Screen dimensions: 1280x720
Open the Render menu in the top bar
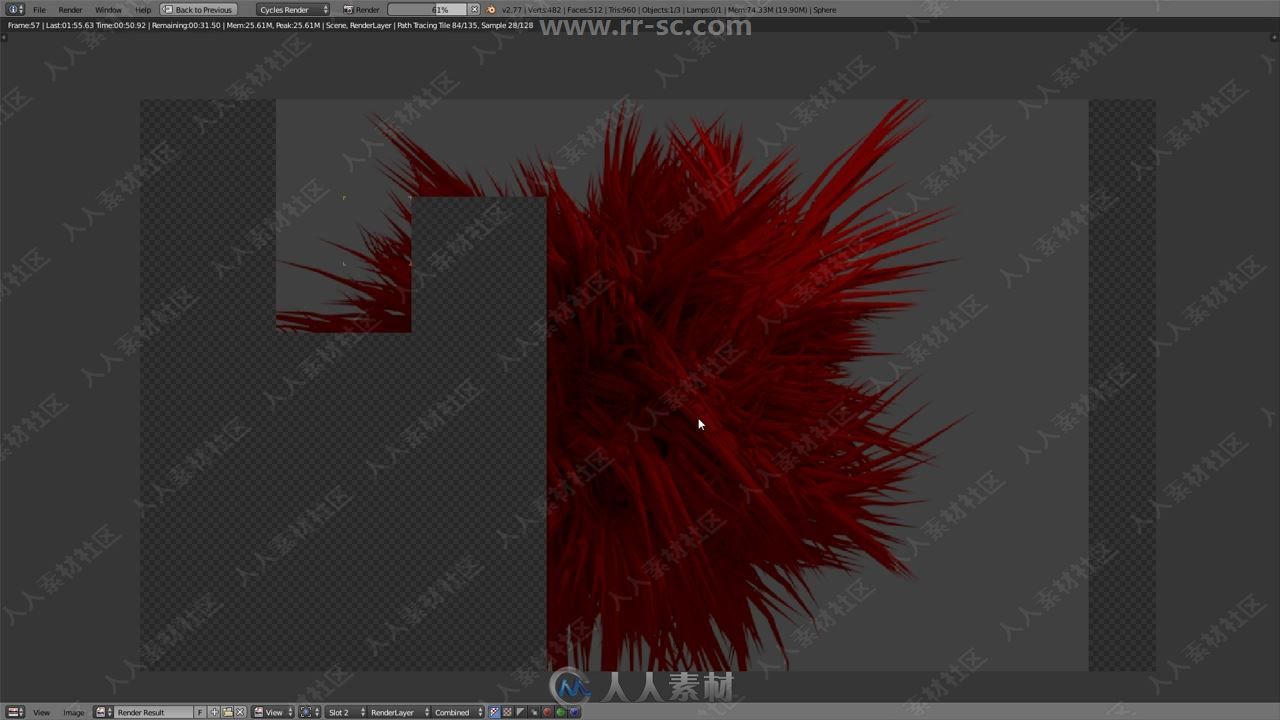(70, 10)
